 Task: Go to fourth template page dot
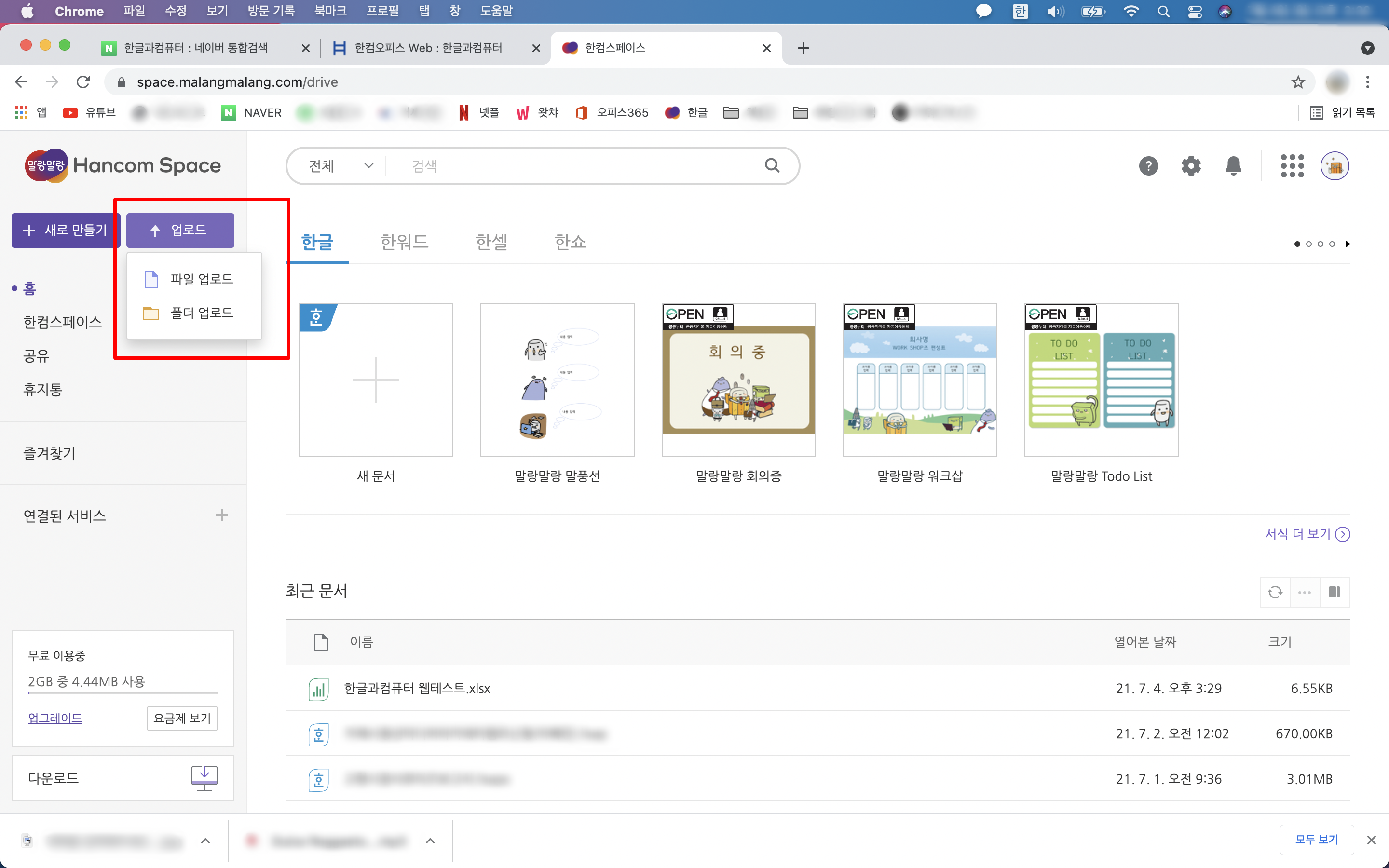click(1332, 244)
